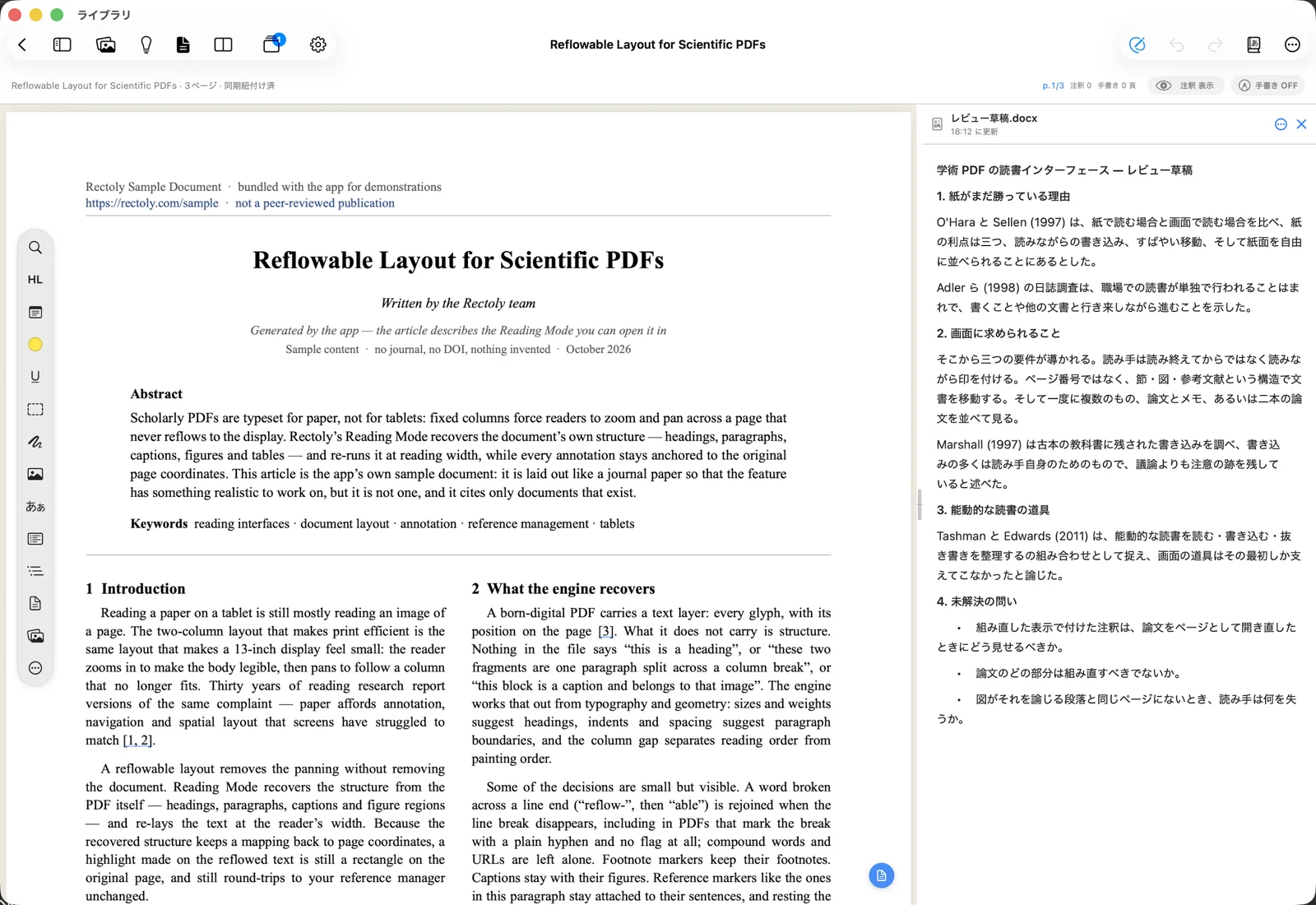Select the note tool below HL
The height and width of the screenshot is (905, 1316).
[35, 313]
